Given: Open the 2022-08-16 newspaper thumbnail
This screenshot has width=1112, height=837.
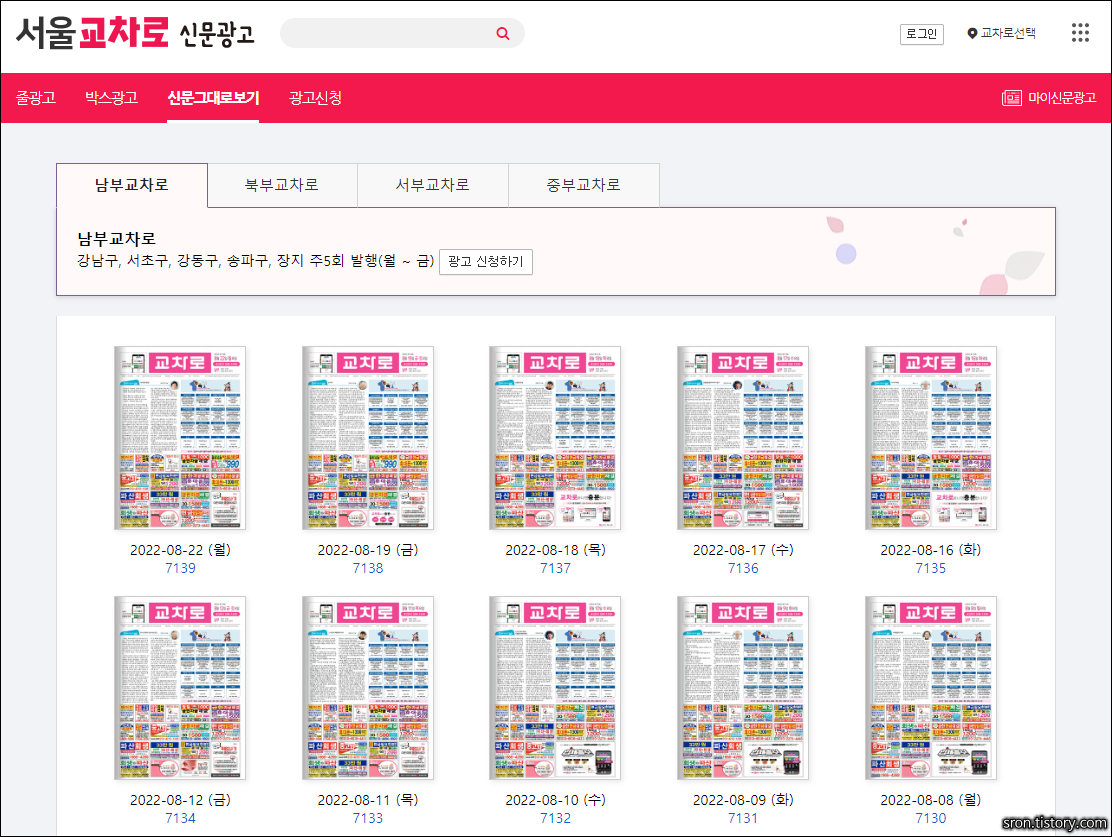Looking at the screenshot, I should pyautogui.click(x=931, y=438).
